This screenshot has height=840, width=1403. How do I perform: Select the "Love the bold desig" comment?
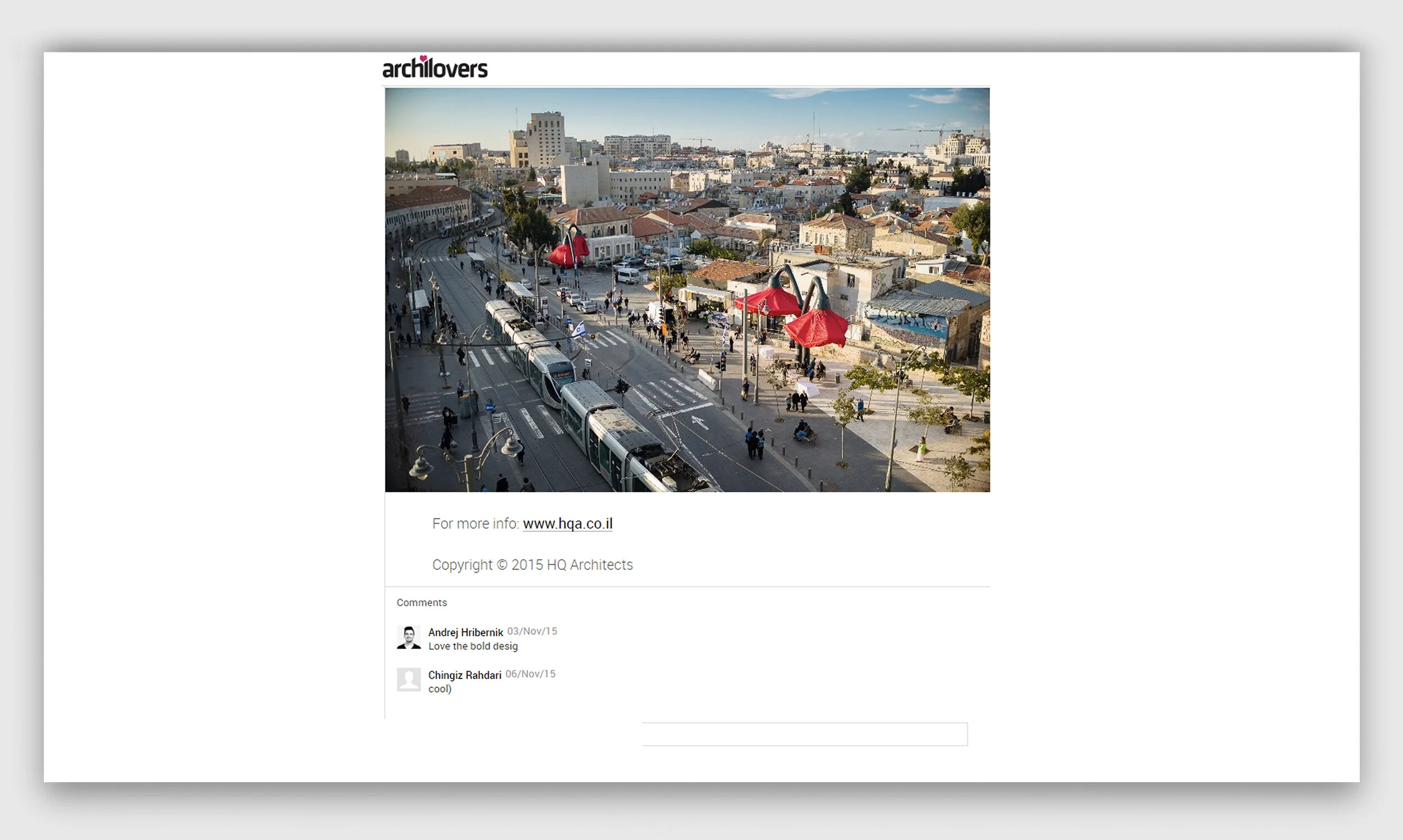tap(473, 646)
